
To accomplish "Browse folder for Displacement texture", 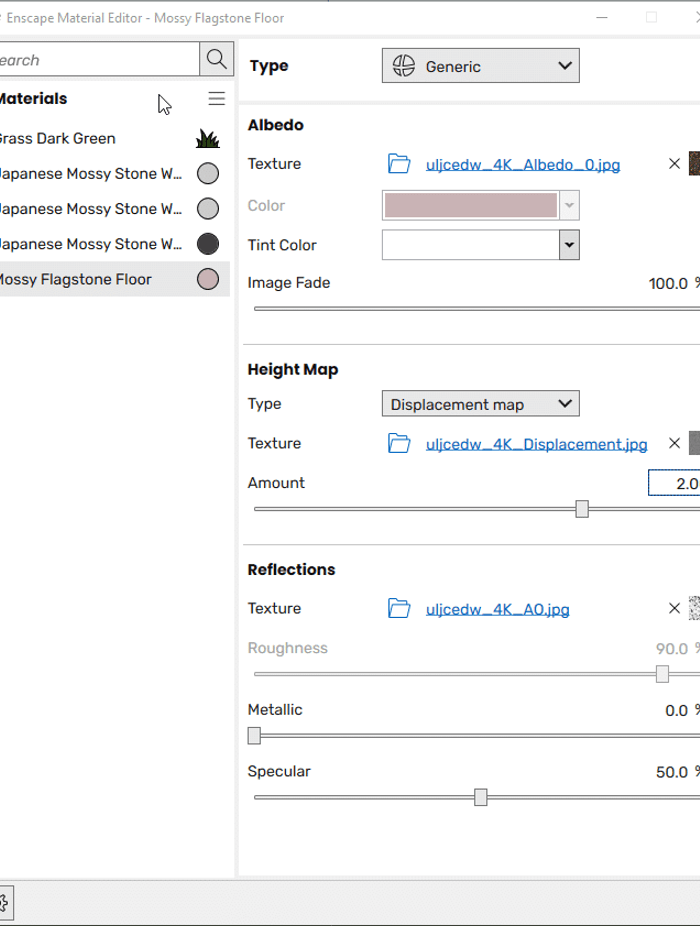I will 399,444.
